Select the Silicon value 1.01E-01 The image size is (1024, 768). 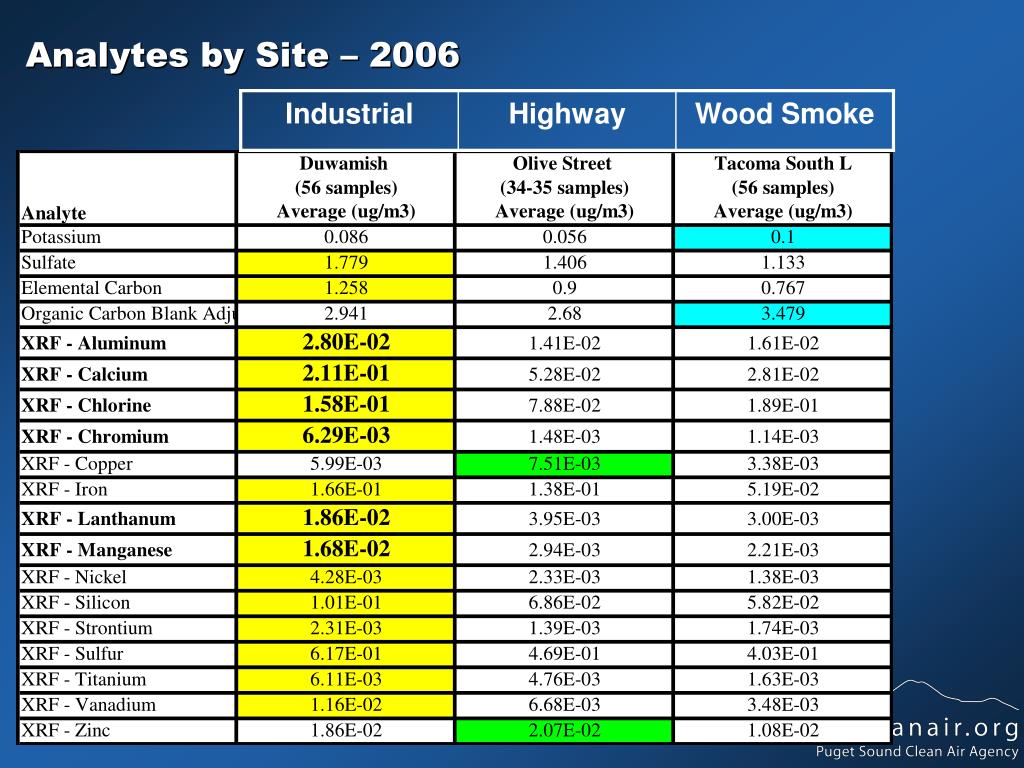pyautogui.click(x=345, y=603)
